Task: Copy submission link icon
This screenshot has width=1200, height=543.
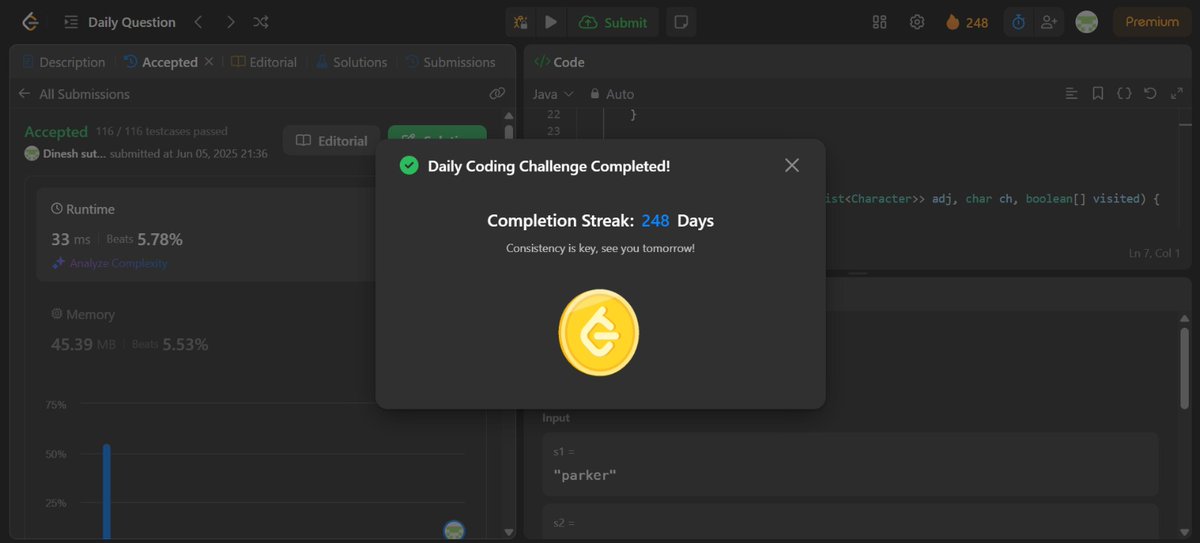Action: click(496, 94)
